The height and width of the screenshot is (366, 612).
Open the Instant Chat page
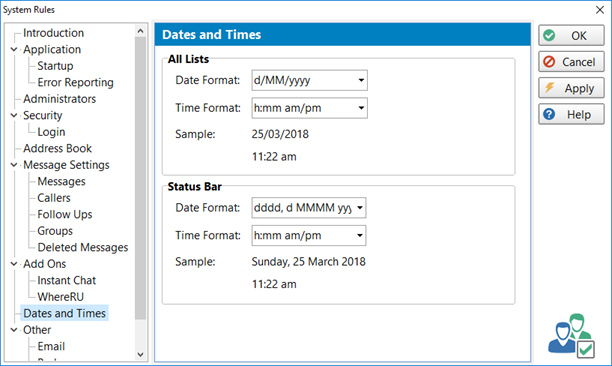[x=66, y=281]
